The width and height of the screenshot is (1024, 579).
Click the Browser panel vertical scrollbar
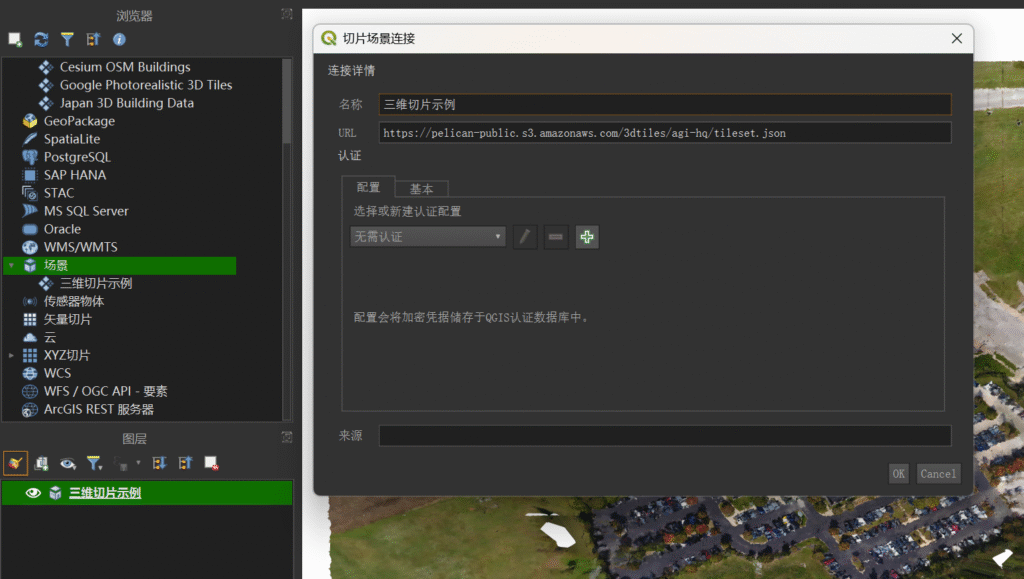point(287,101)
